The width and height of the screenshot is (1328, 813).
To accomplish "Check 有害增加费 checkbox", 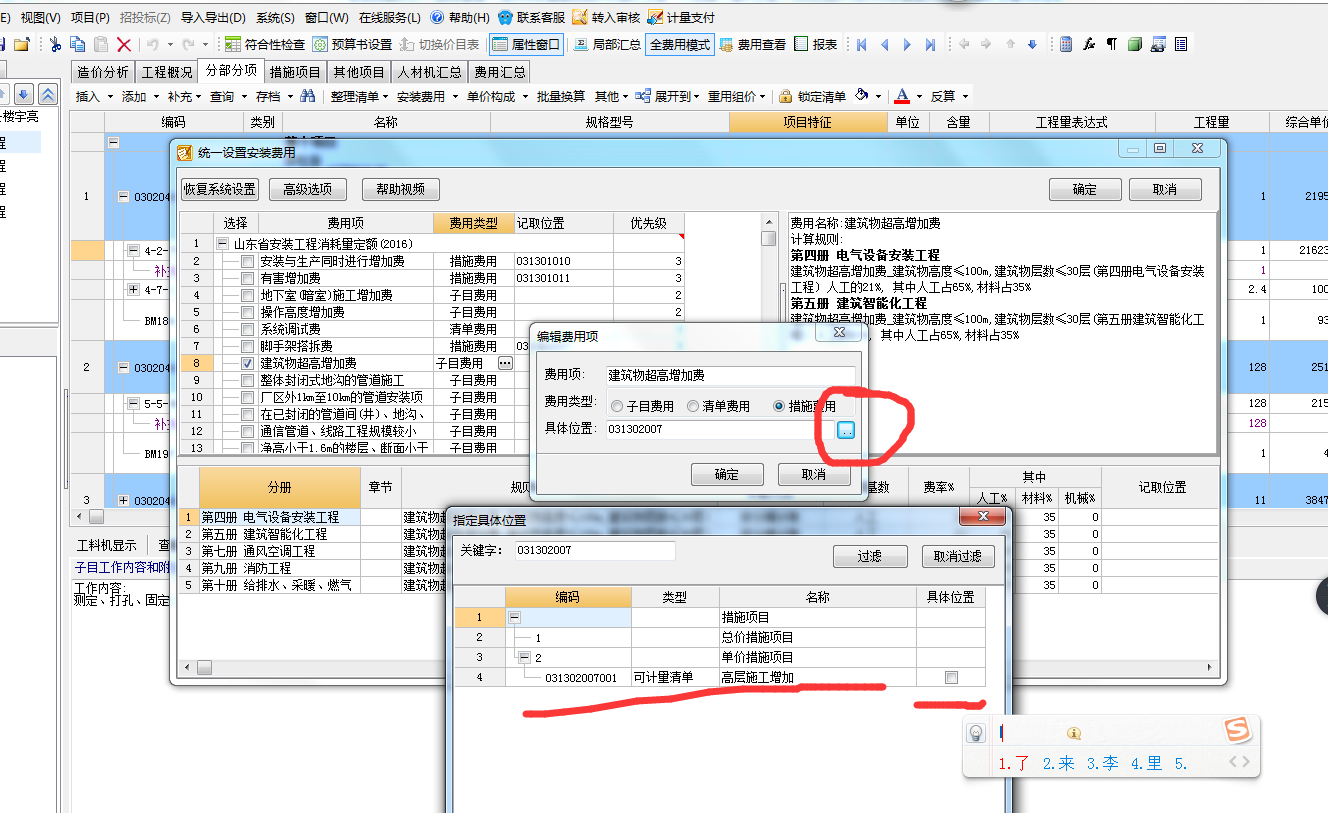I will [x=248, y=278].
